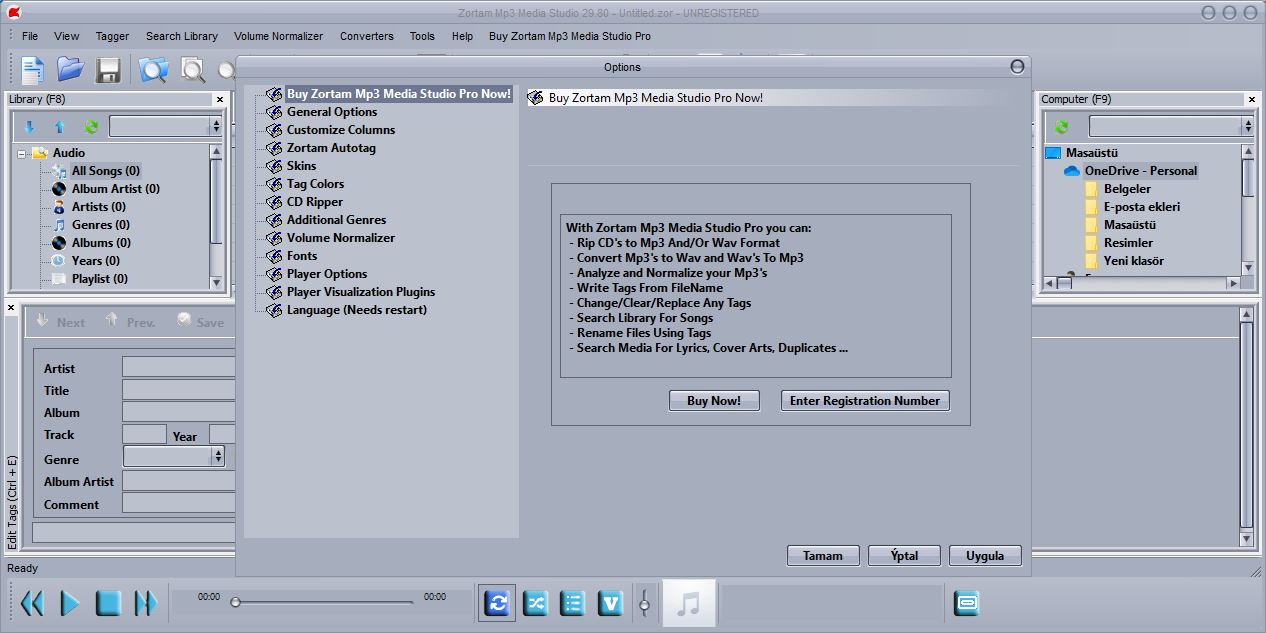1266x633 pixels.
Task: Open the File menu
Action: tap(30, 36)
